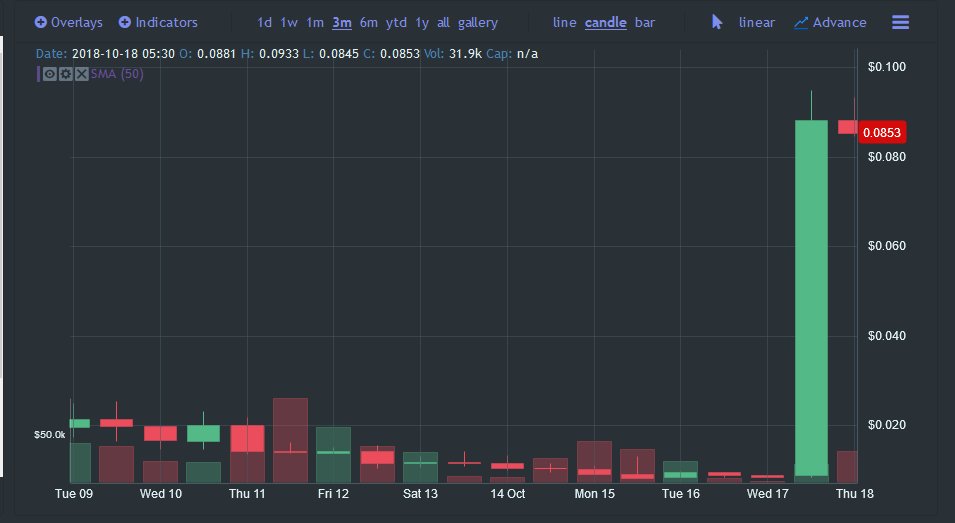Click the red 0.0853 price tag
The height and width of the screenshot is (523, 955).
tap(882, 133)
